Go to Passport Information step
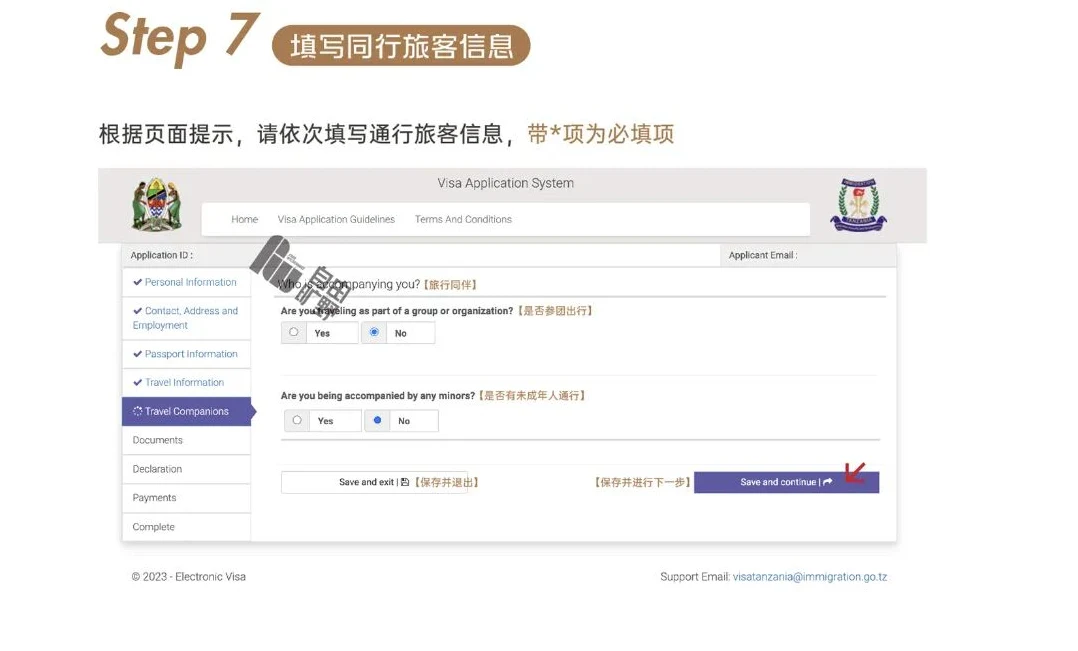Screen dimensions: 1078x651 pos(186,354)
